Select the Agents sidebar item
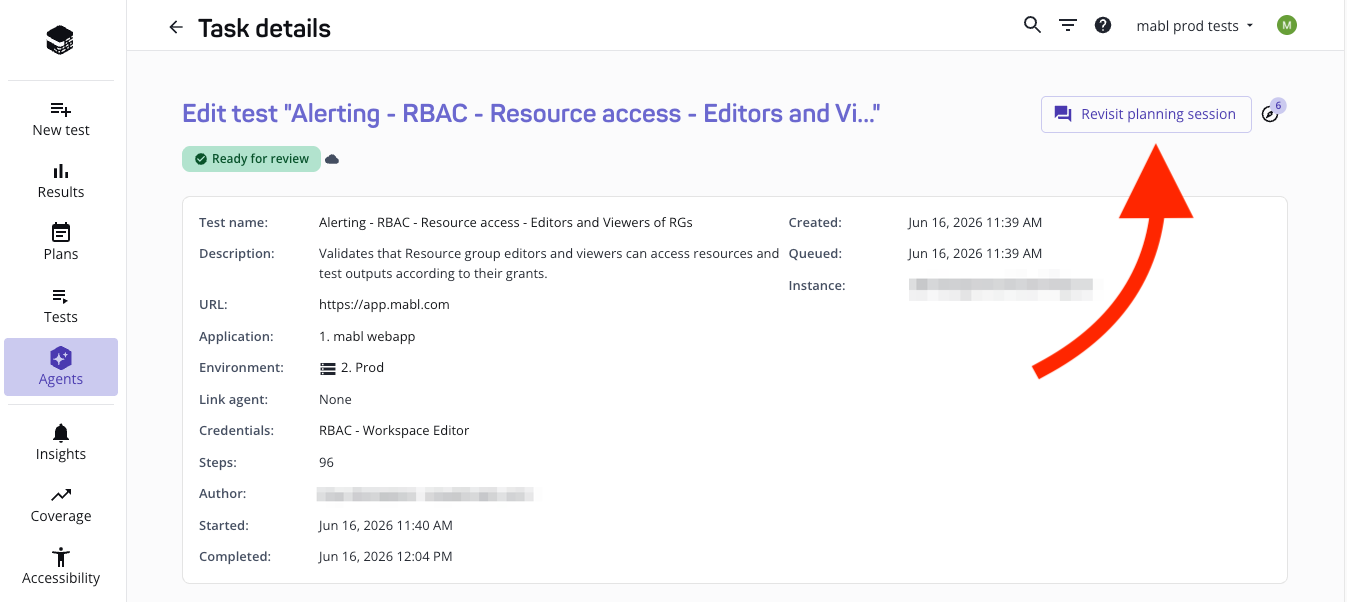This screenshot has height=602, width=1347. pyautogui.click(x=61, y=367)
